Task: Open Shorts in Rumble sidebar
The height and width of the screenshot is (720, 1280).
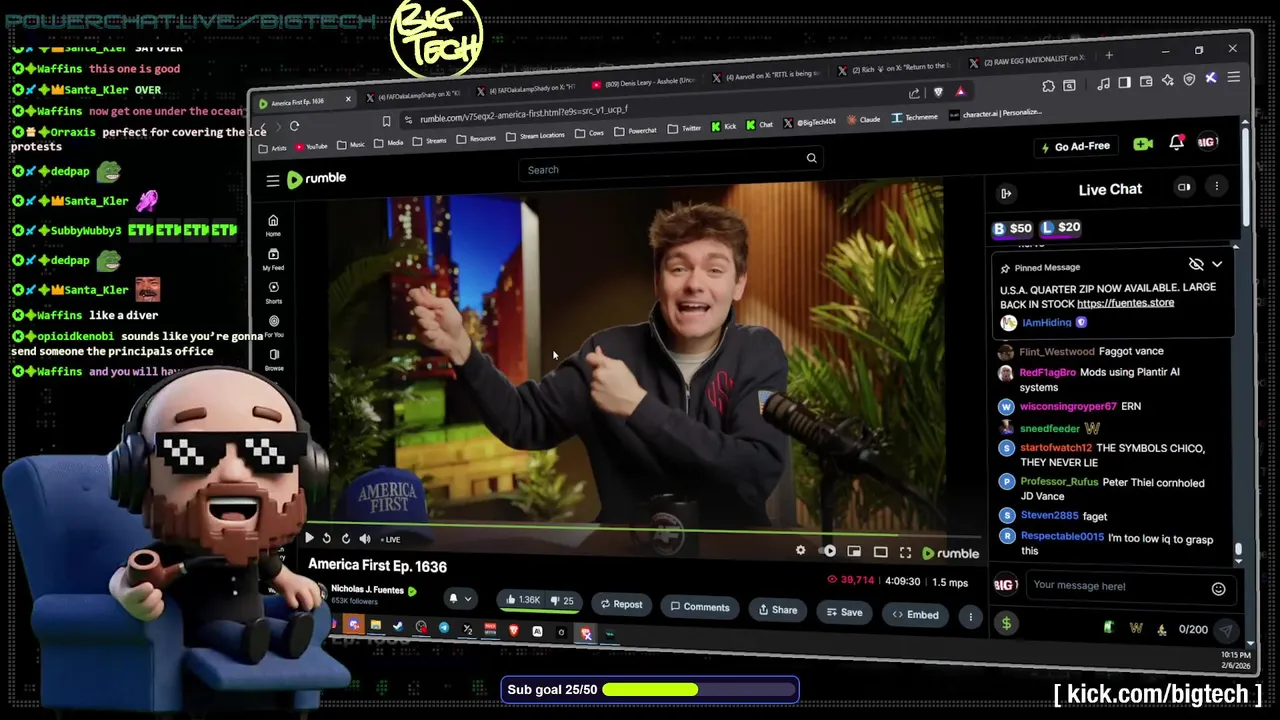Action: [x=273, y=292]
